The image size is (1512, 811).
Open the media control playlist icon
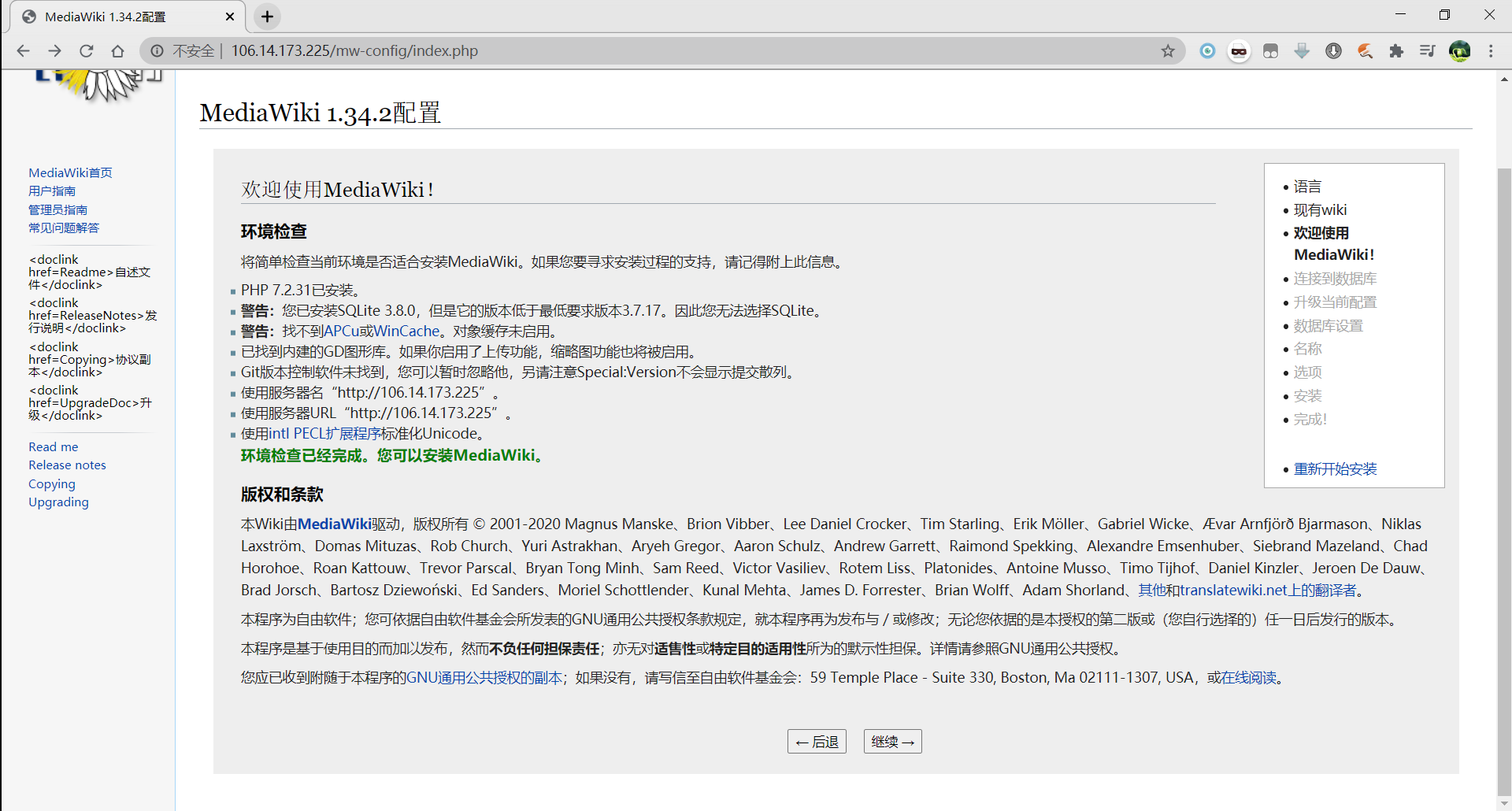pos(1428,51)
